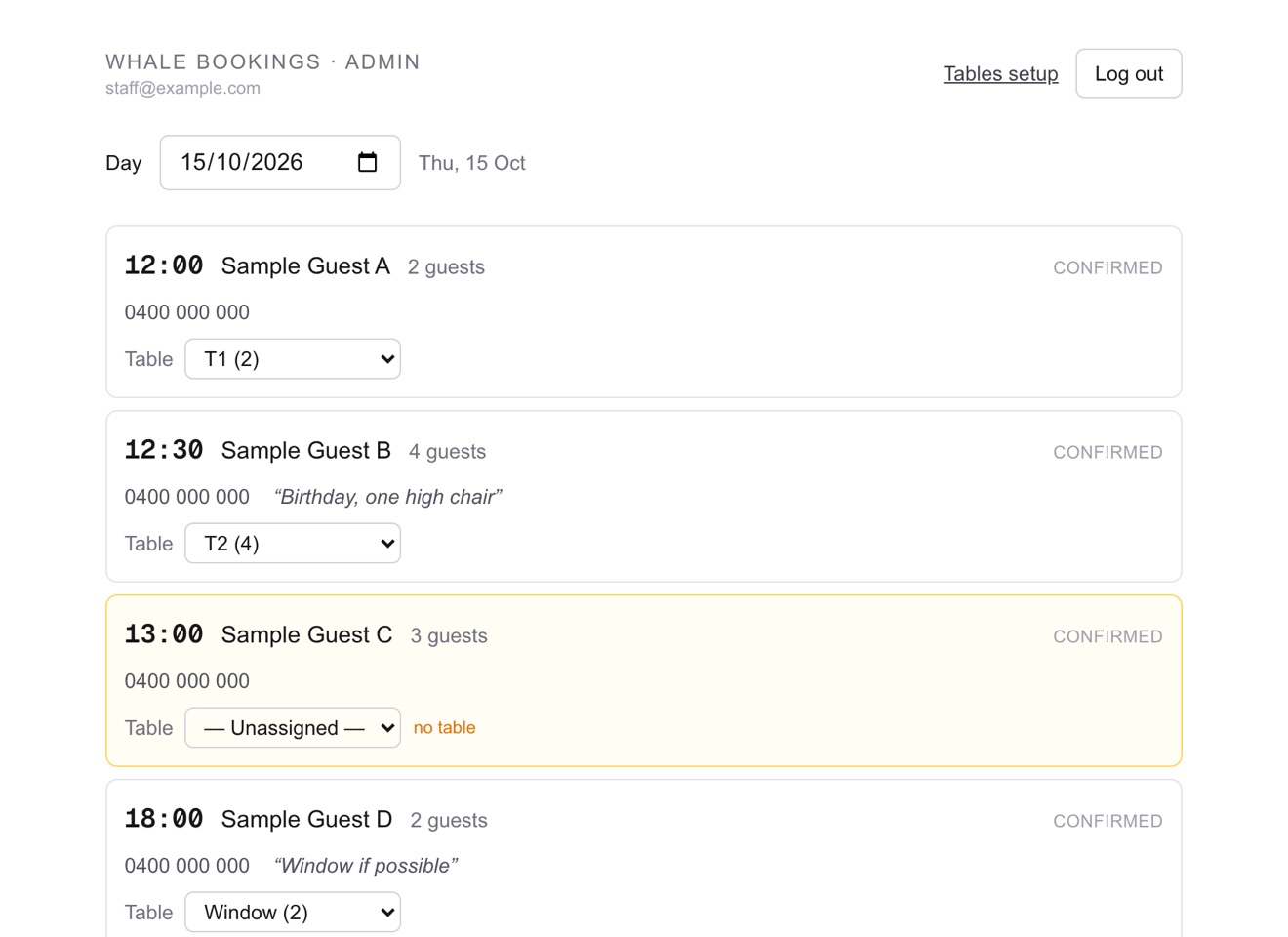
Task: Click the name Sample Guest C
Action: pyautogui.click(x=306, y=635)
